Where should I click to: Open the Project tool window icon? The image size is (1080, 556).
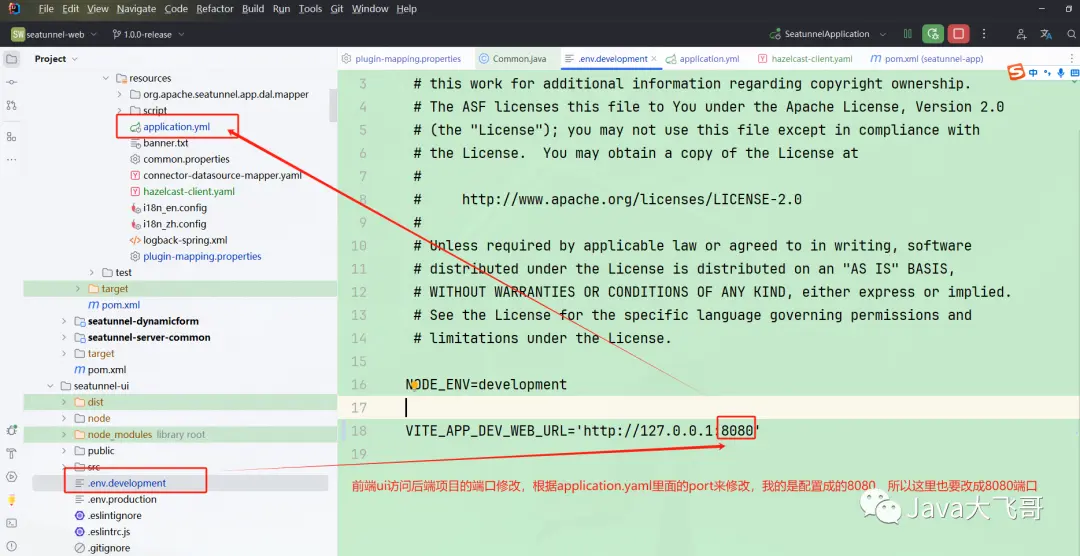12,59
